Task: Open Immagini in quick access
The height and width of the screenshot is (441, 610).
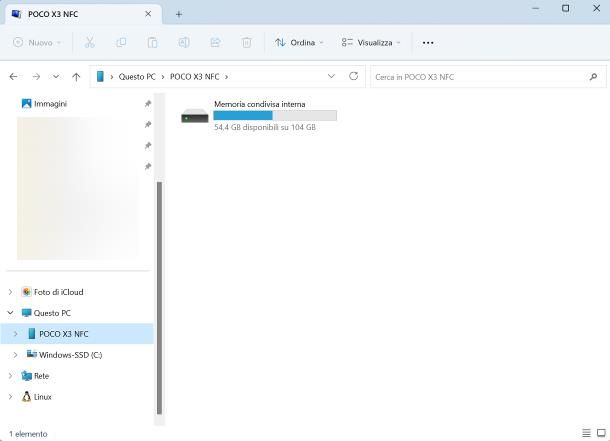Action: 50,103
